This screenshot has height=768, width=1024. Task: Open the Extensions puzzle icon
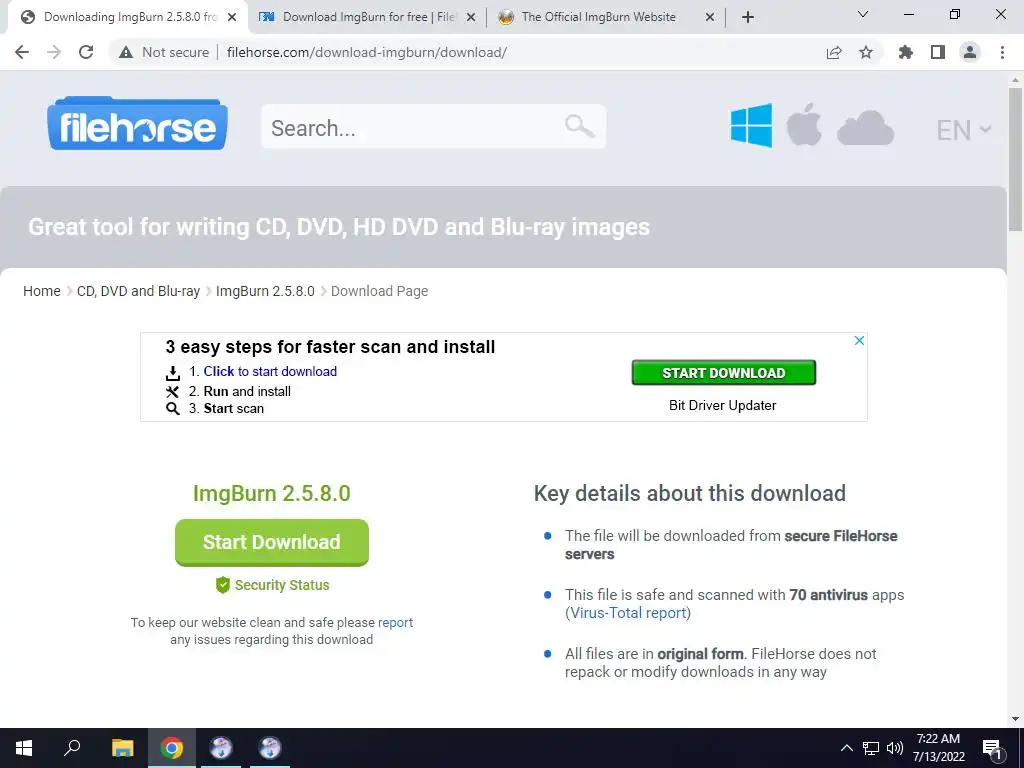906,52
